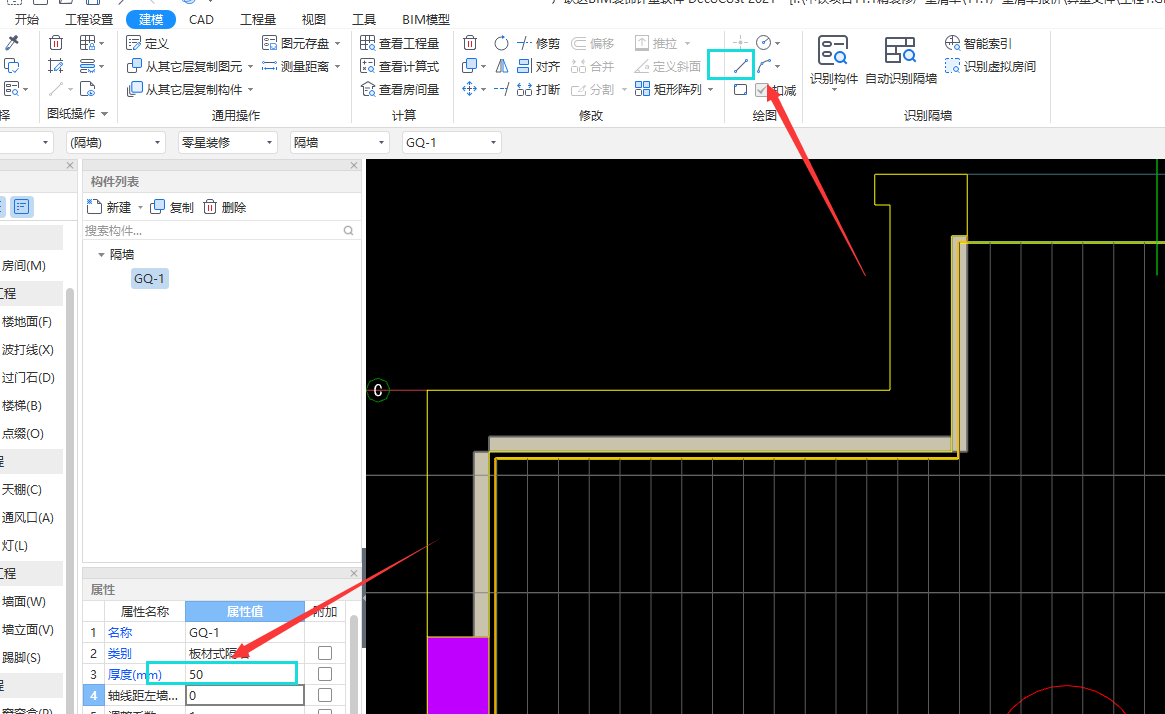Click the 轴线距左墙 value field
Image resolution: width=1165 pixels, height=714 pixels.
(244, 695)
